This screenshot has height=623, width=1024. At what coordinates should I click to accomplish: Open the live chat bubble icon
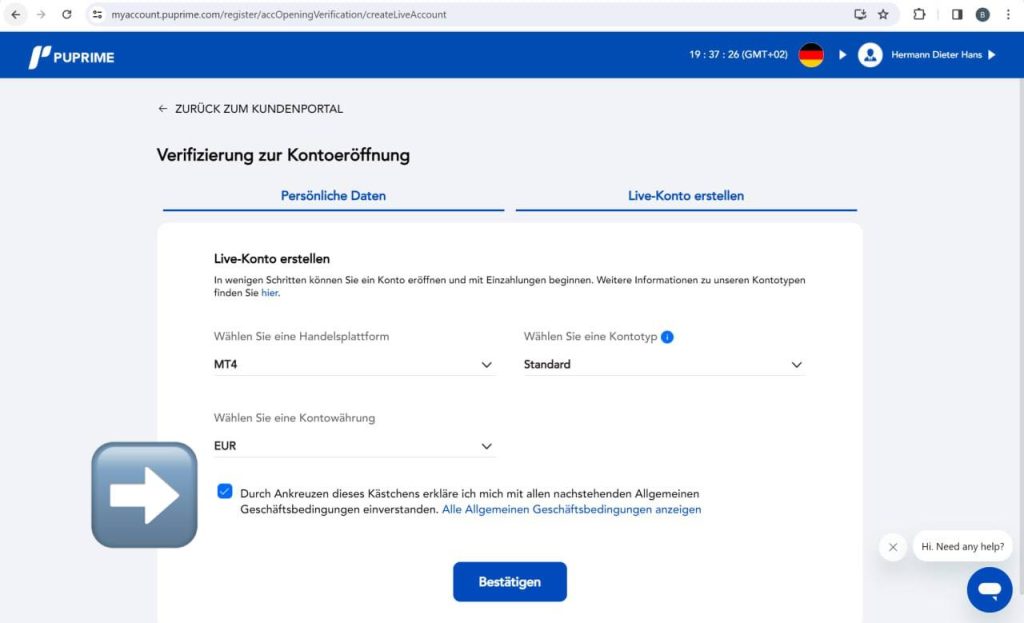click(x=989, y=589)
